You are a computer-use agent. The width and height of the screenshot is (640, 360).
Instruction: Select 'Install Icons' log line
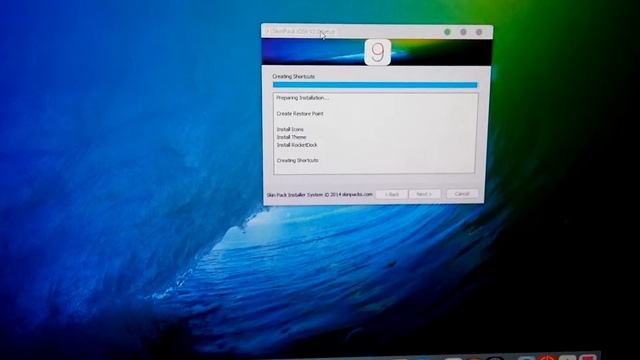coord(290,129)
